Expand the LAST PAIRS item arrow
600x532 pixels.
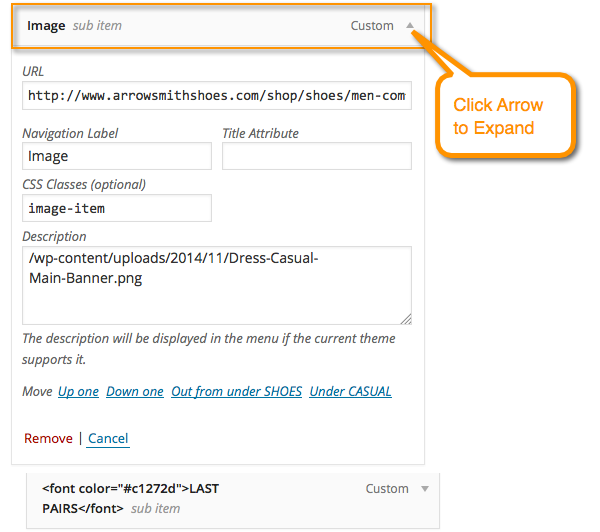click(424, 489)
